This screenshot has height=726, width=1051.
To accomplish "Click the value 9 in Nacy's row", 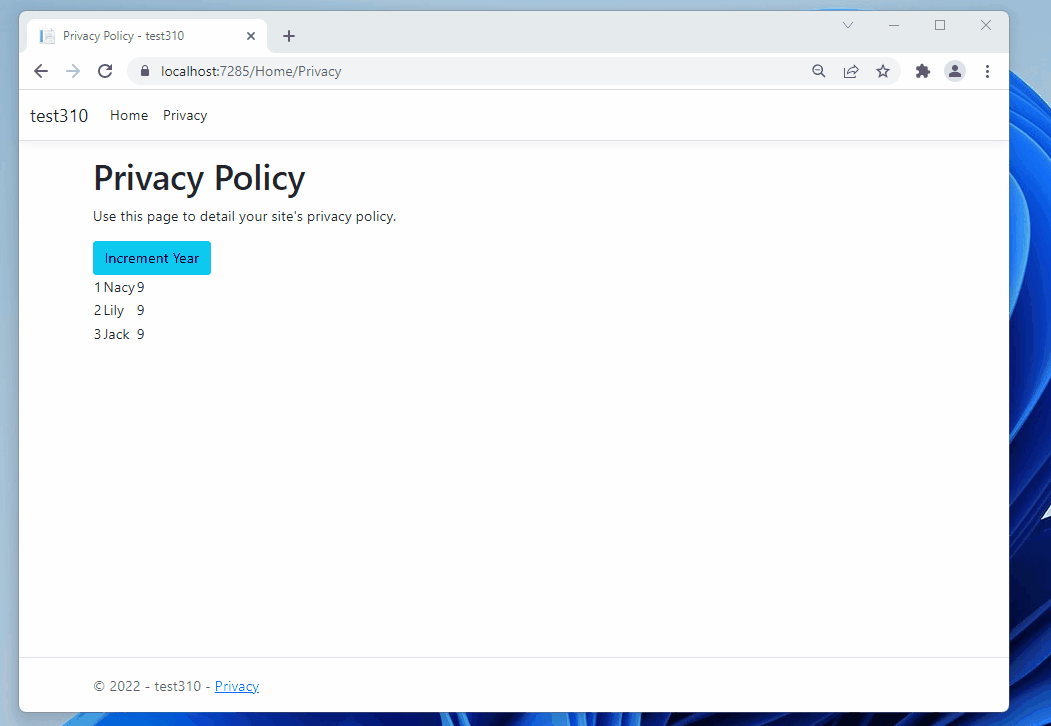I will pyautogui.click(x=141, y=288).
